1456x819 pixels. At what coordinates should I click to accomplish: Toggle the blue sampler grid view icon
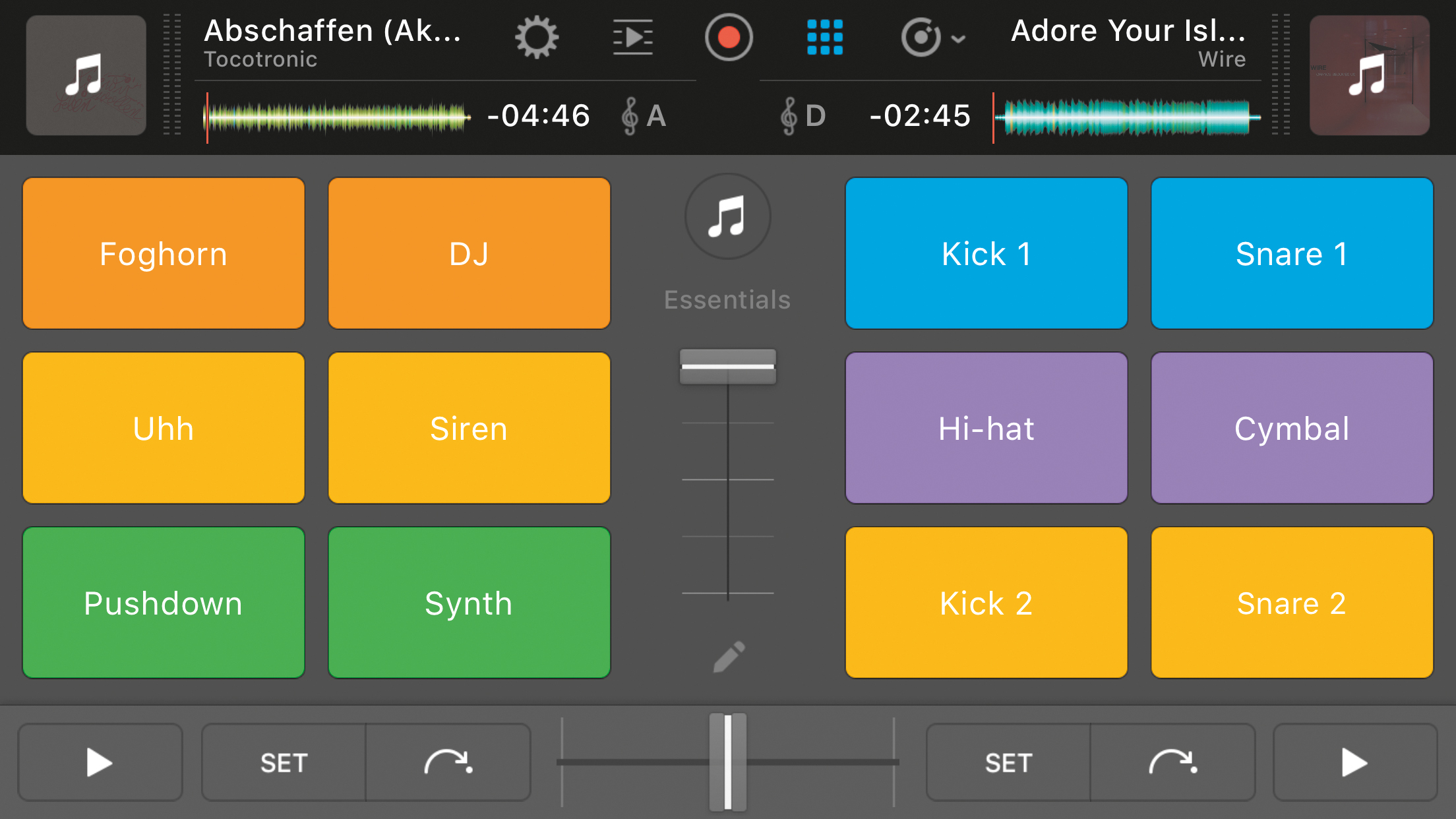[824, 38]
